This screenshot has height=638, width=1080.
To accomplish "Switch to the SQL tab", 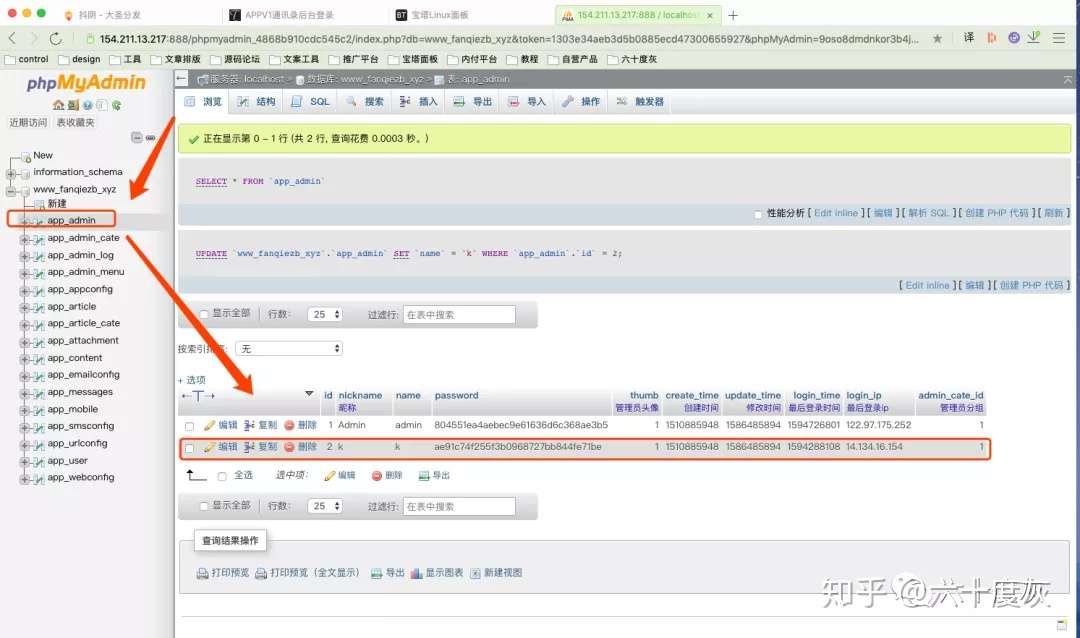I will tap(311, 101).
